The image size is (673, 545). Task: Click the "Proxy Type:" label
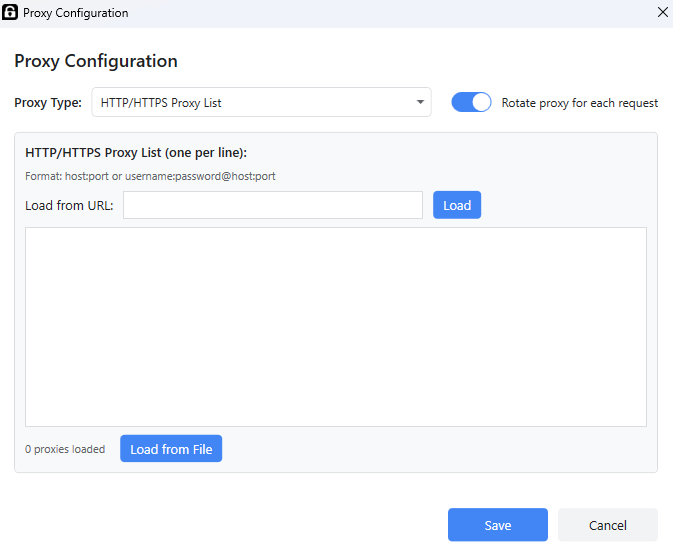tap(48, 103)
